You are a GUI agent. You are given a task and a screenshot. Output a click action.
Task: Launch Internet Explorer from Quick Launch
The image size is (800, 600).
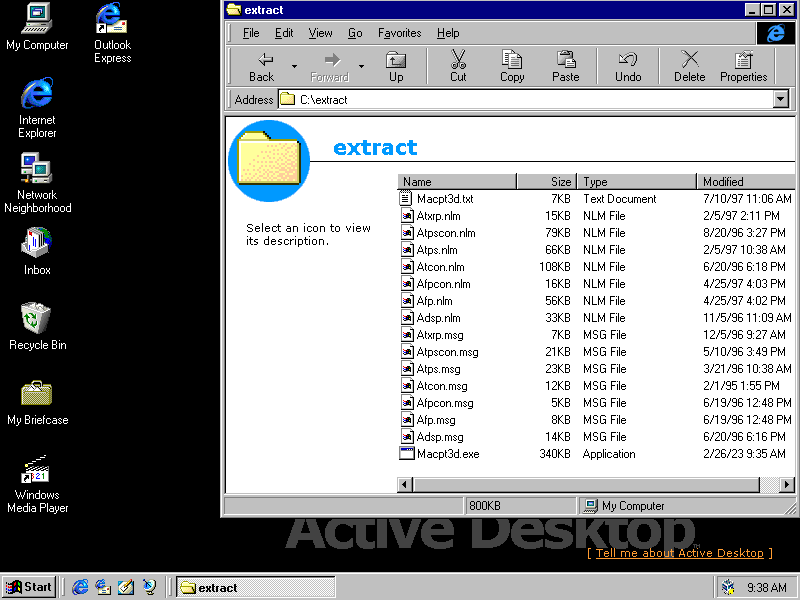(80, 587)
